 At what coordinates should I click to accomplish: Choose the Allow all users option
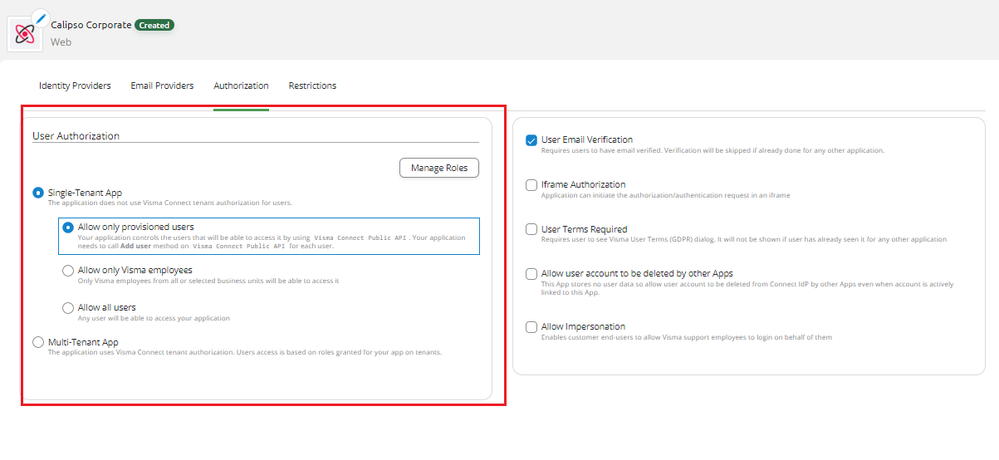tap(68, 308)
